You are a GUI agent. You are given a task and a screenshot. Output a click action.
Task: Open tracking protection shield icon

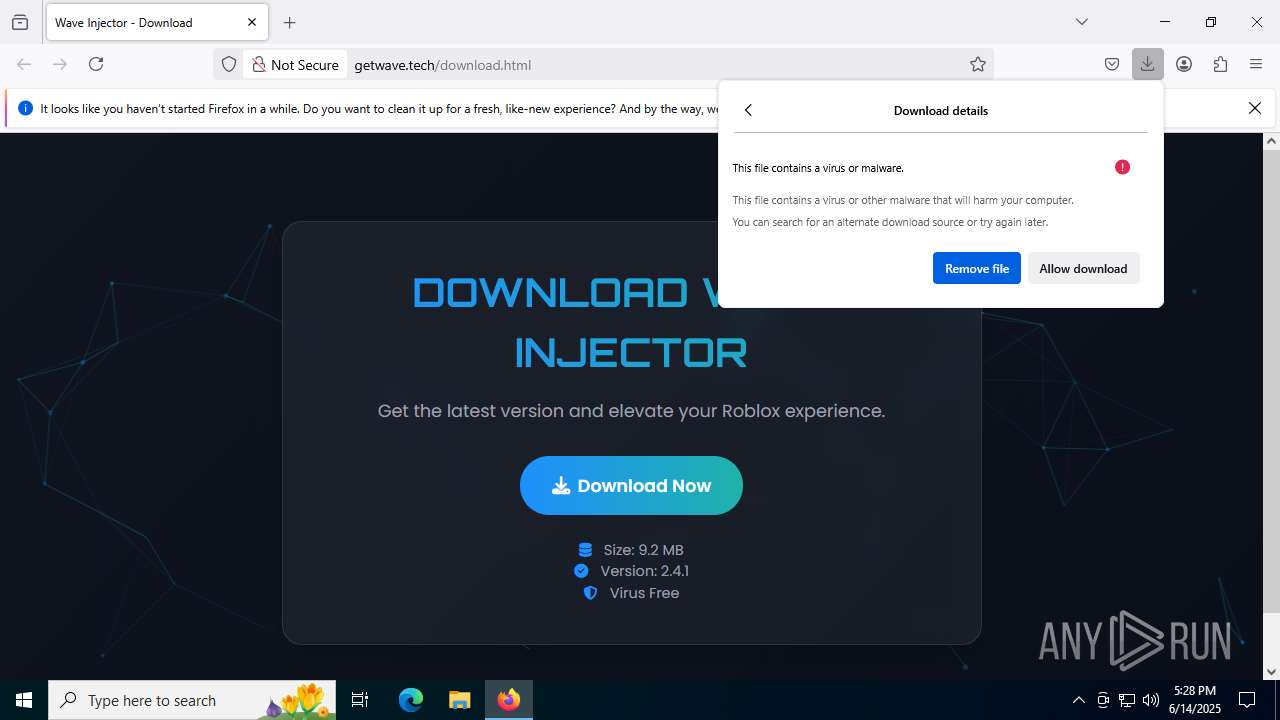[x=229, y=64]
